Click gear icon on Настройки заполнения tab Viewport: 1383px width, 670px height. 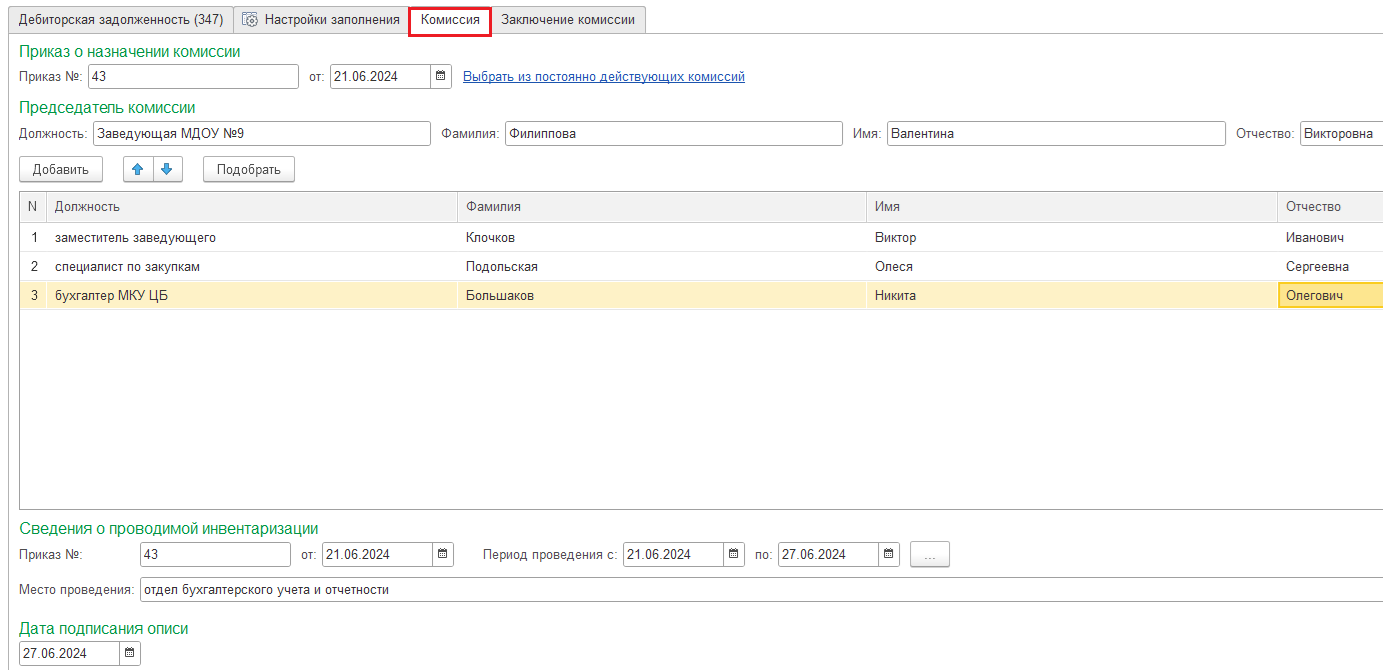click(x=250, y=20)
